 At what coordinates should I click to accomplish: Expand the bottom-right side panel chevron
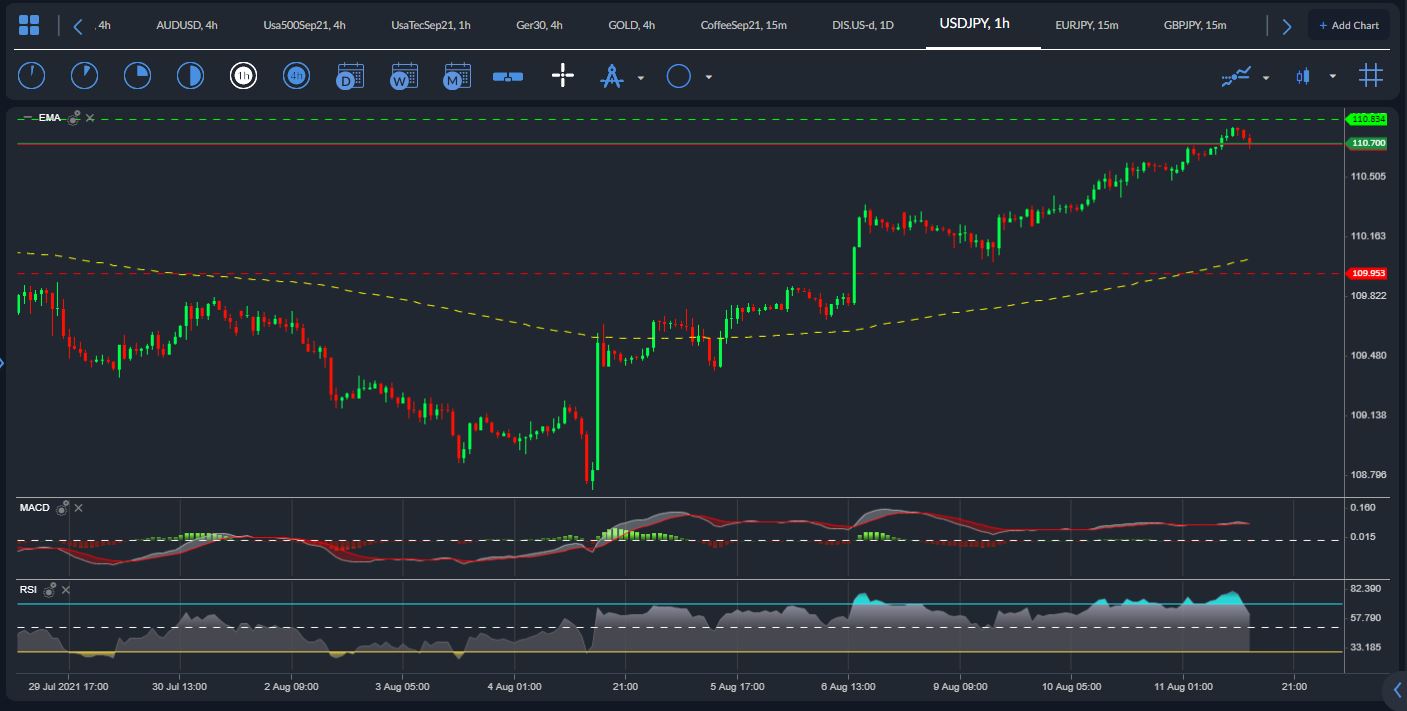coord(1397,689)
